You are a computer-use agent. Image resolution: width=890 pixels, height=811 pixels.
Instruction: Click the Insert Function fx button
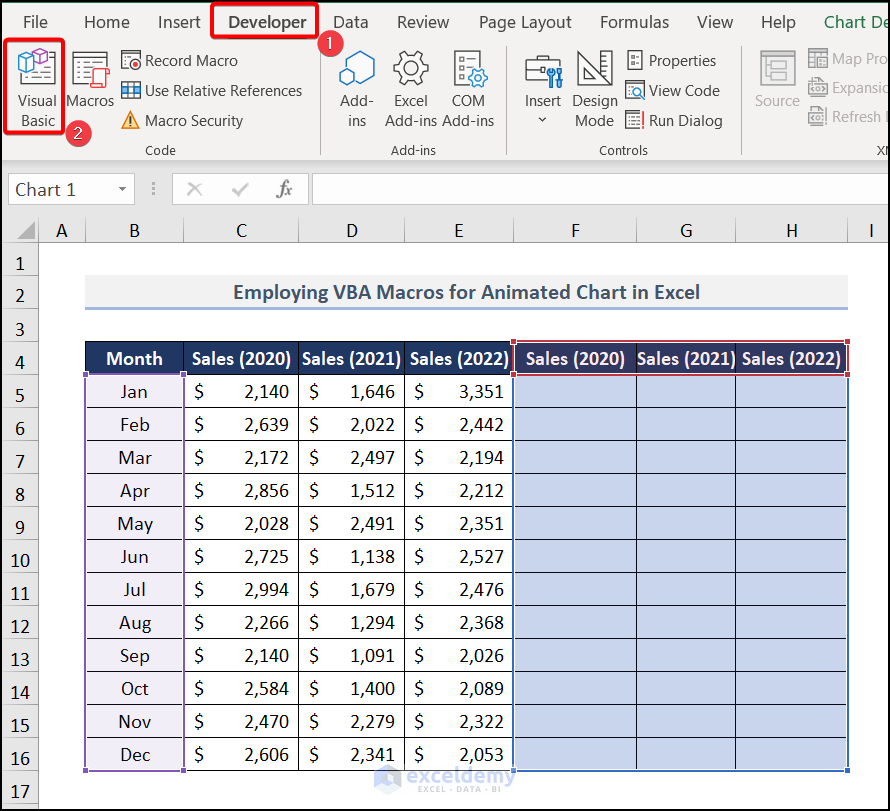284,190
